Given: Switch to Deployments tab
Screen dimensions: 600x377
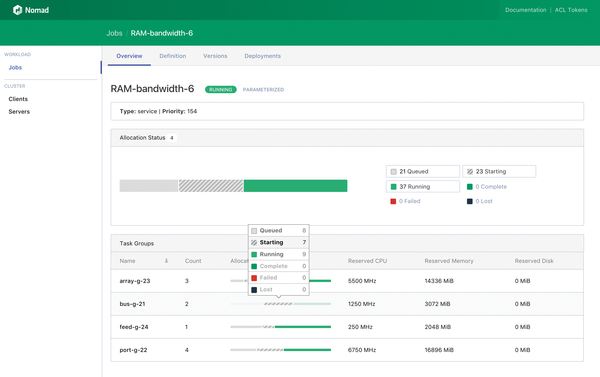Looking at the screenshot, I should pyautogui.click(x=262, y=56).
